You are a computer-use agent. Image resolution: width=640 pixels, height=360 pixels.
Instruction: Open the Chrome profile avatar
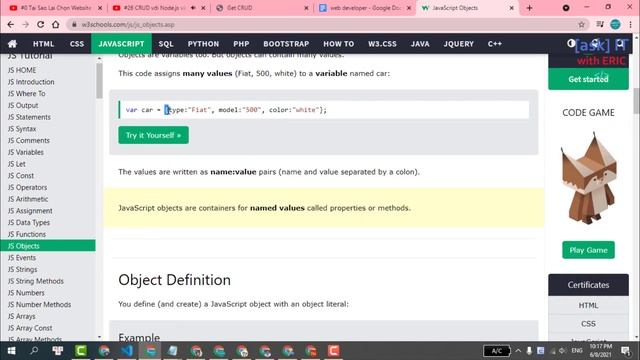click(615, 24)
